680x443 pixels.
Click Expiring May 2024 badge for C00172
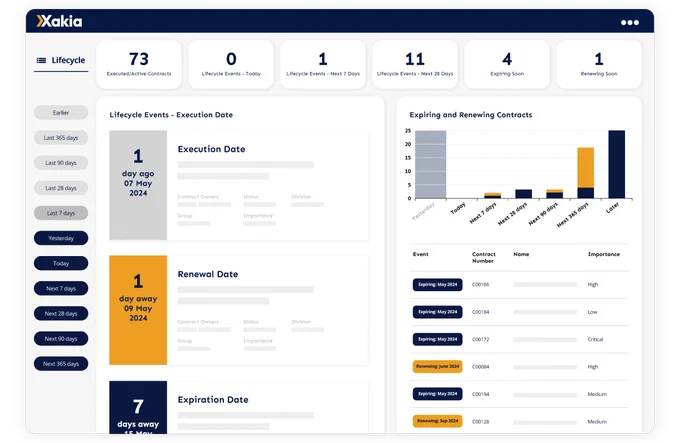click(437, 339)
